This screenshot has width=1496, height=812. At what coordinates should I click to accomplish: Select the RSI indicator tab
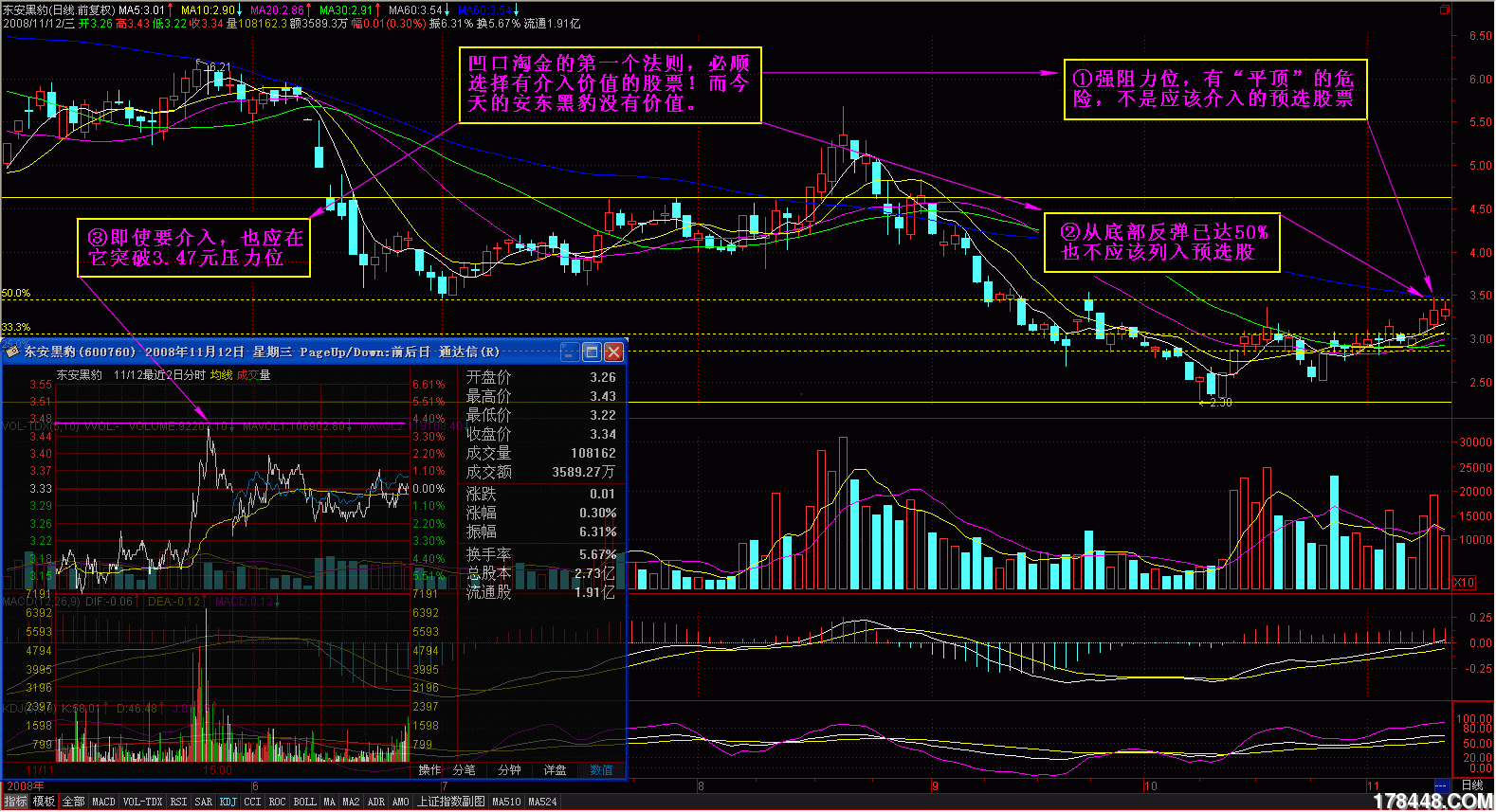pos(178,802)
